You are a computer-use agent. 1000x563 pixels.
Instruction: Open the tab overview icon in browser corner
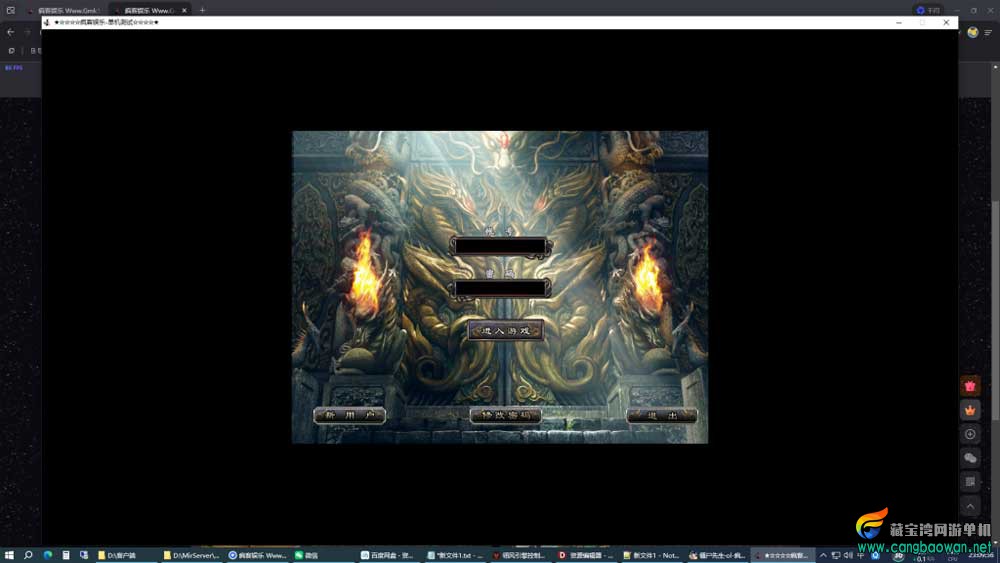pos(11,10)
